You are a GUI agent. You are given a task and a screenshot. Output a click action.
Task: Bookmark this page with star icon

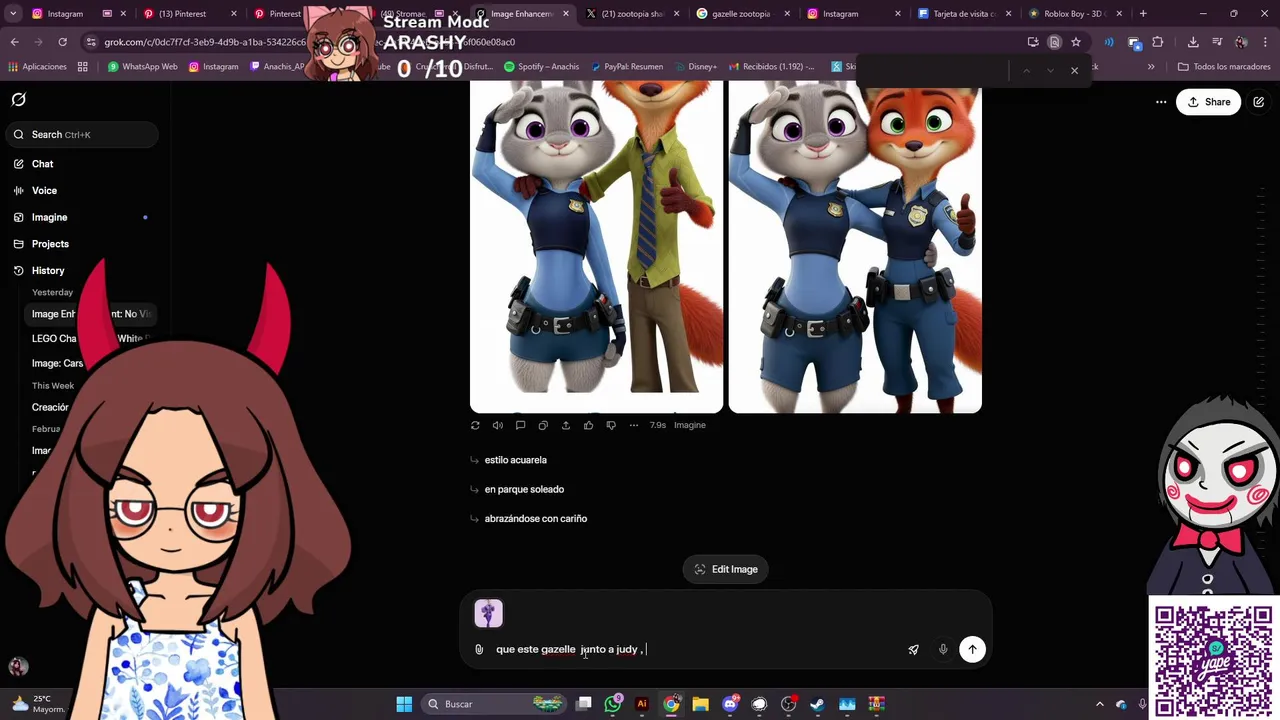click(1076, 42)
